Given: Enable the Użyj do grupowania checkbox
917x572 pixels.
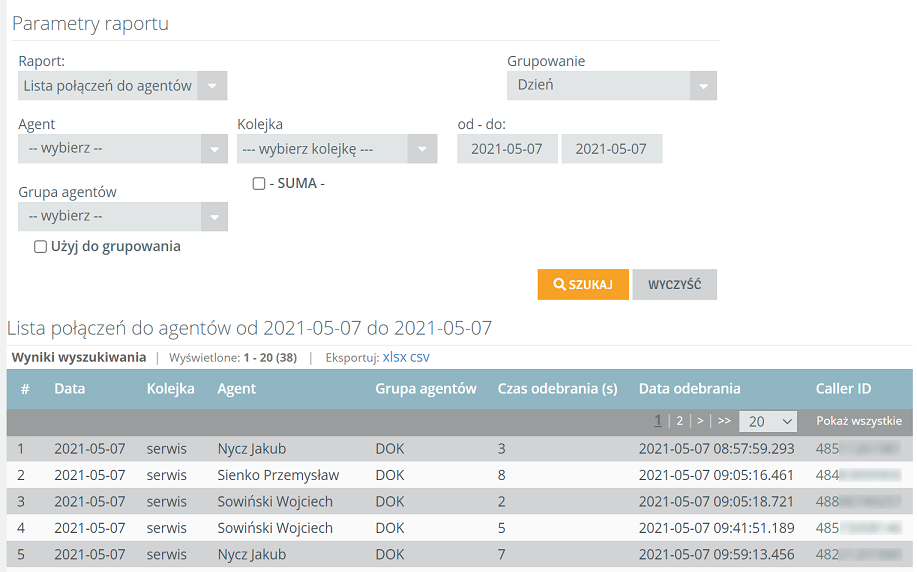Looking at the screenshot, I should coord(40,247).
